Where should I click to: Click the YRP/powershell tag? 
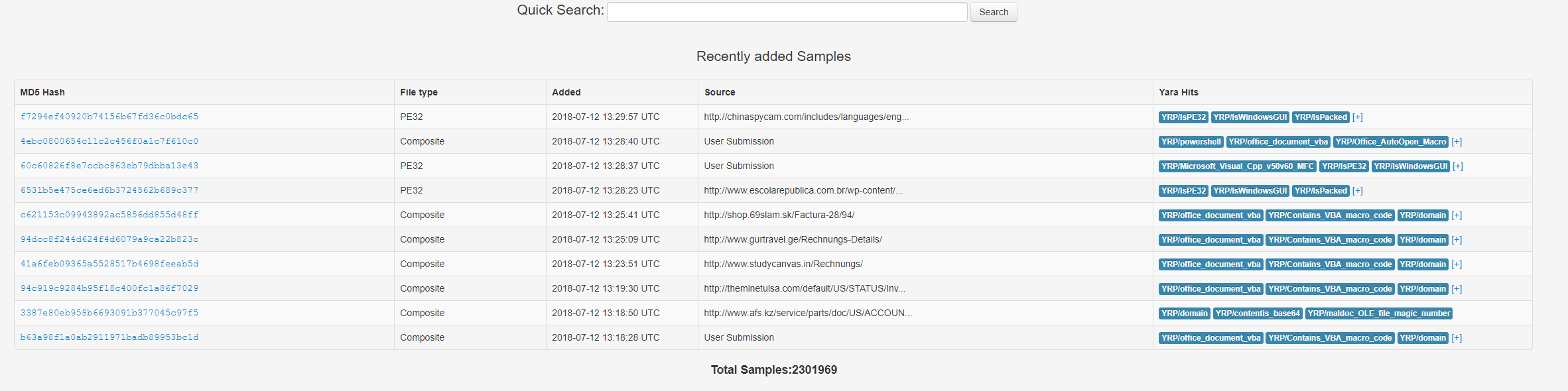coord(1191,142)
